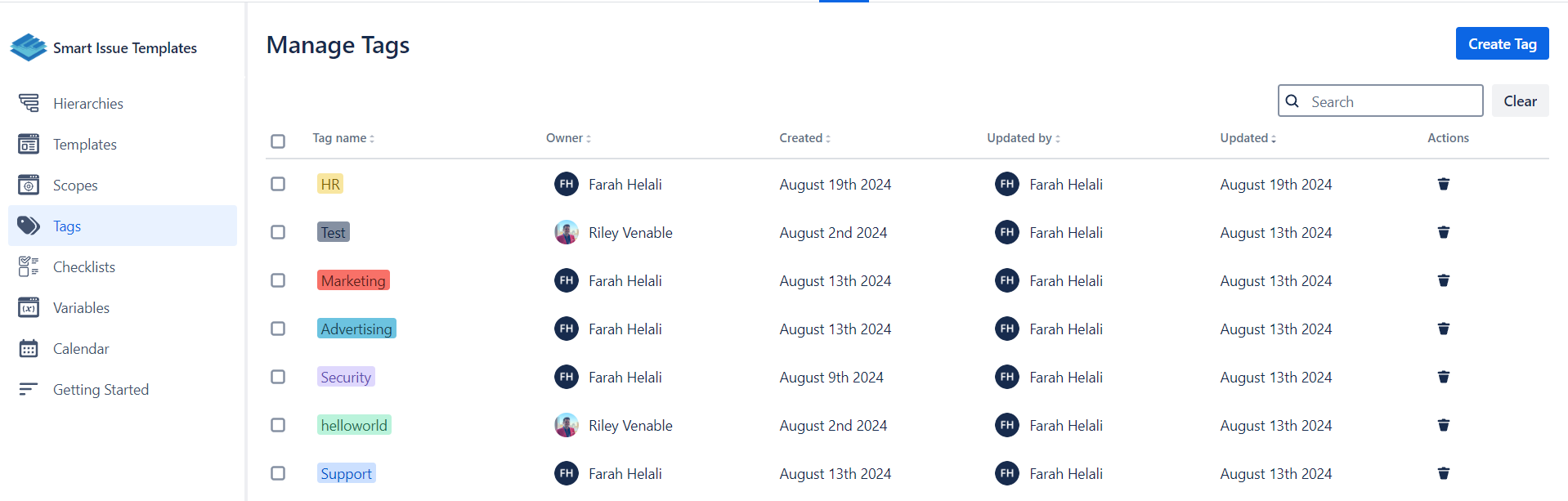
Task: Check the box for Test tag
Action: (x=278, y=232)
